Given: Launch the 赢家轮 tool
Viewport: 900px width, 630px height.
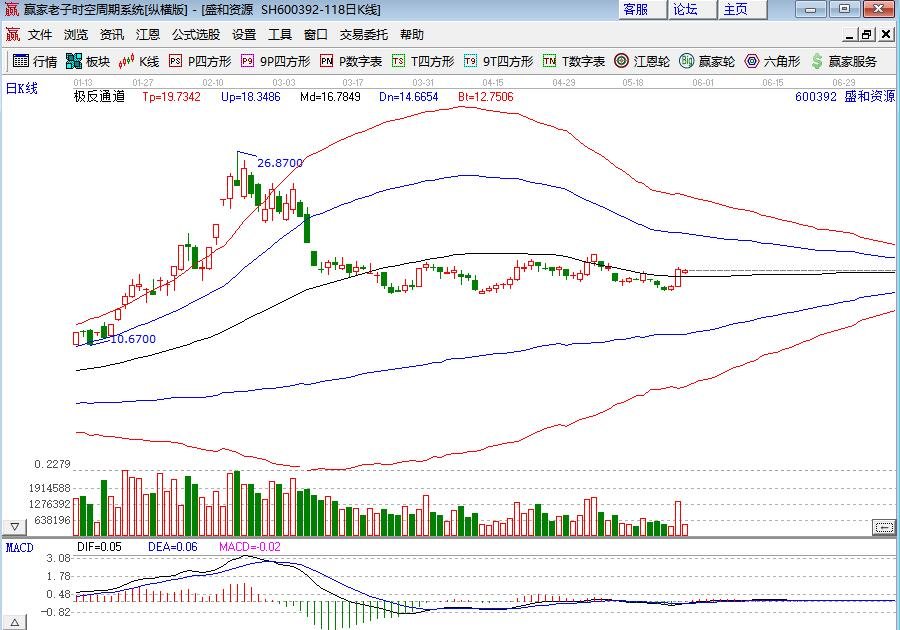Looking at the screenshot, I should click(707, 61).
